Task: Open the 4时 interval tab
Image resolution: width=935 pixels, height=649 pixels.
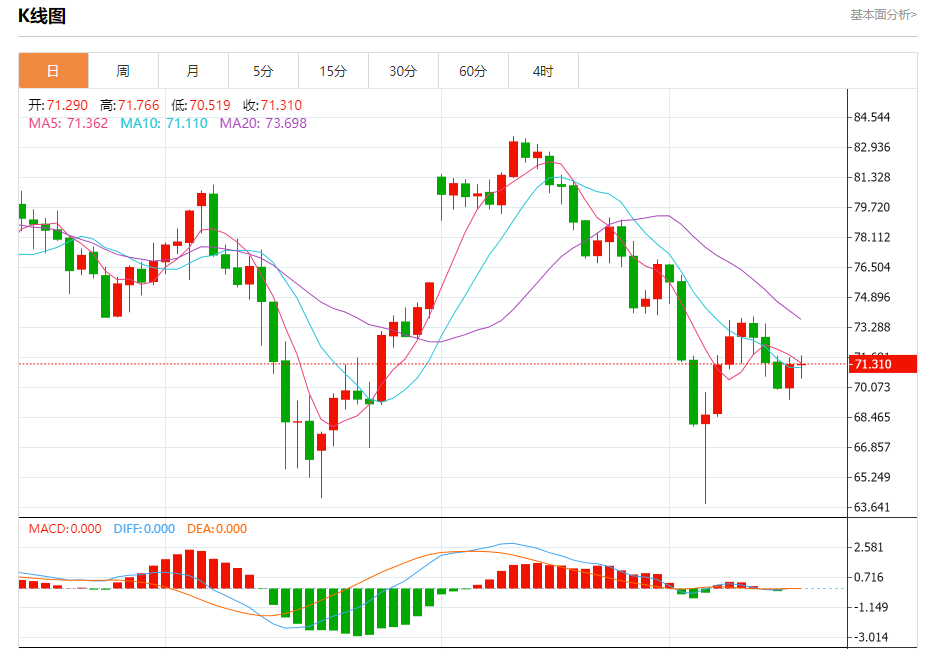Action: 543,71
